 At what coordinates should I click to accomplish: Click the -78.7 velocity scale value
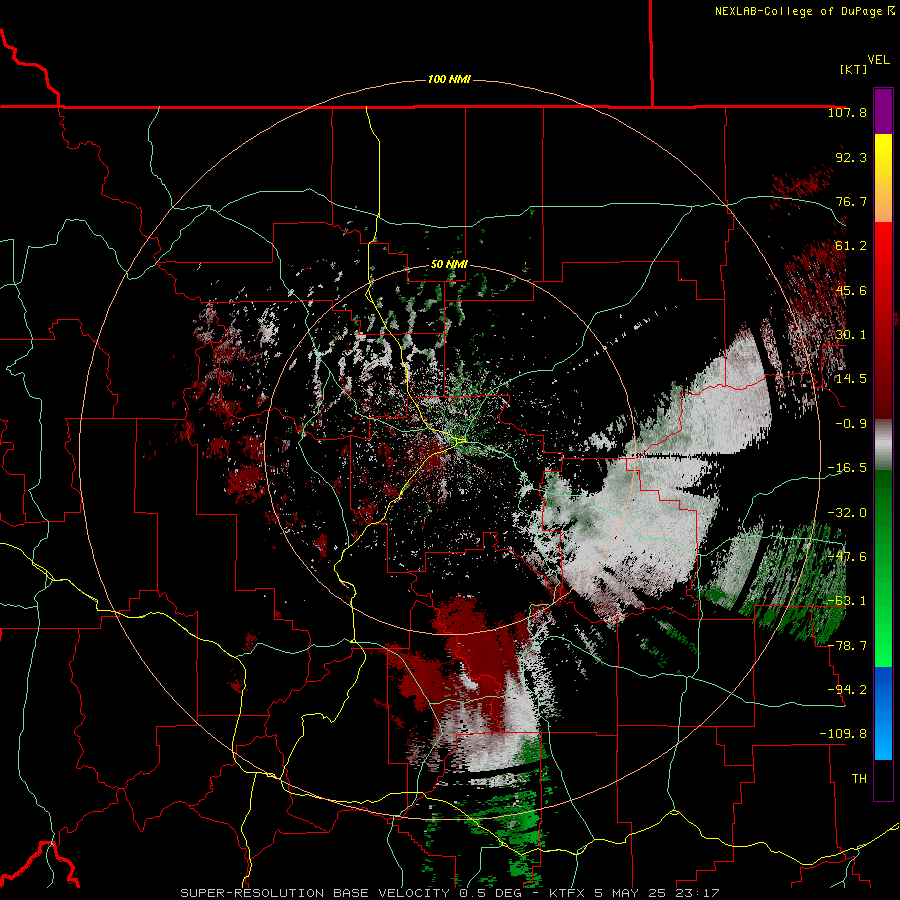pos(847,646)
